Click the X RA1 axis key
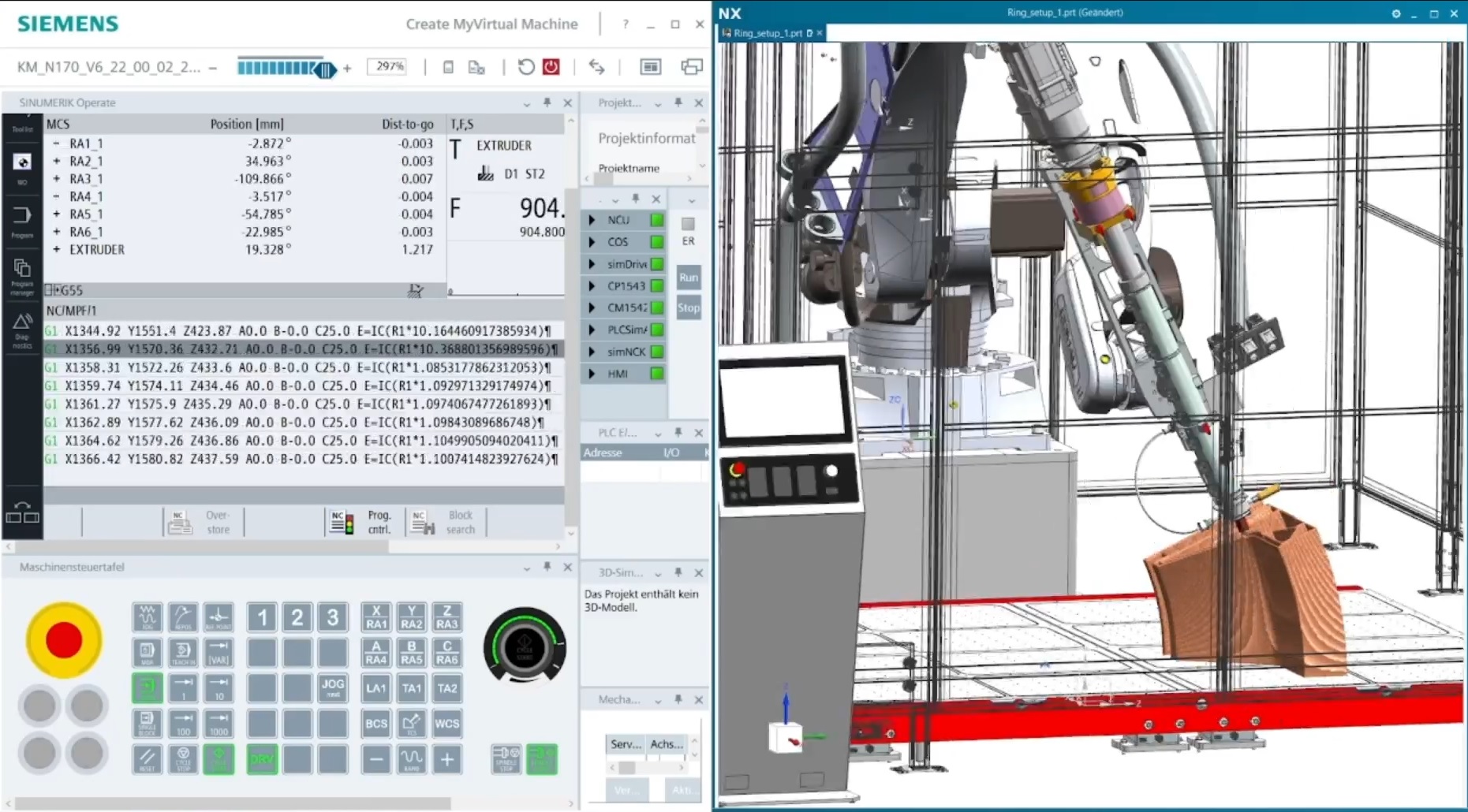Screen dimensions: 1468x812 point(376,617)
